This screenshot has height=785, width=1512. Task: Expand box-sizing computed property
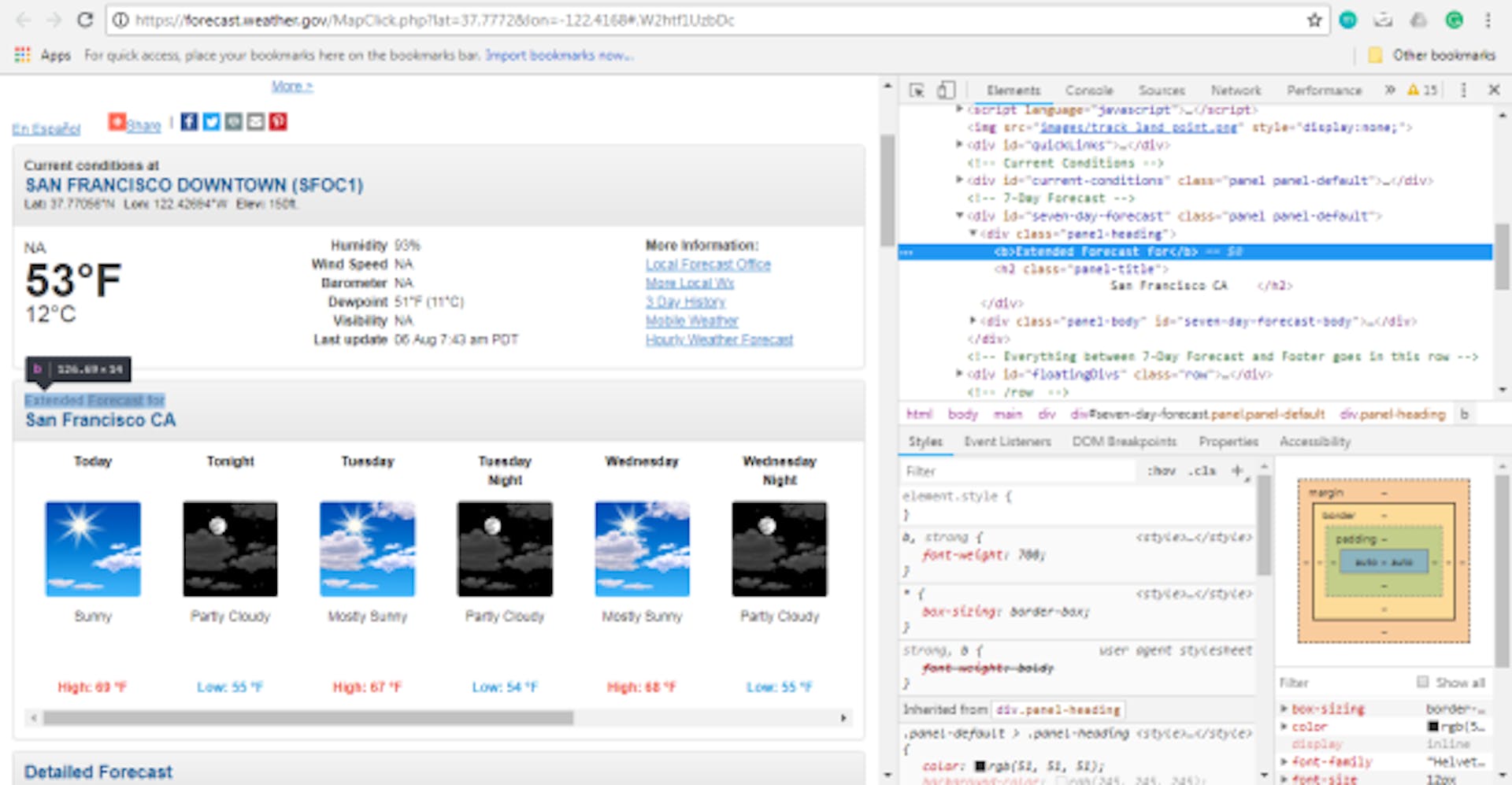coord(1284,709)
